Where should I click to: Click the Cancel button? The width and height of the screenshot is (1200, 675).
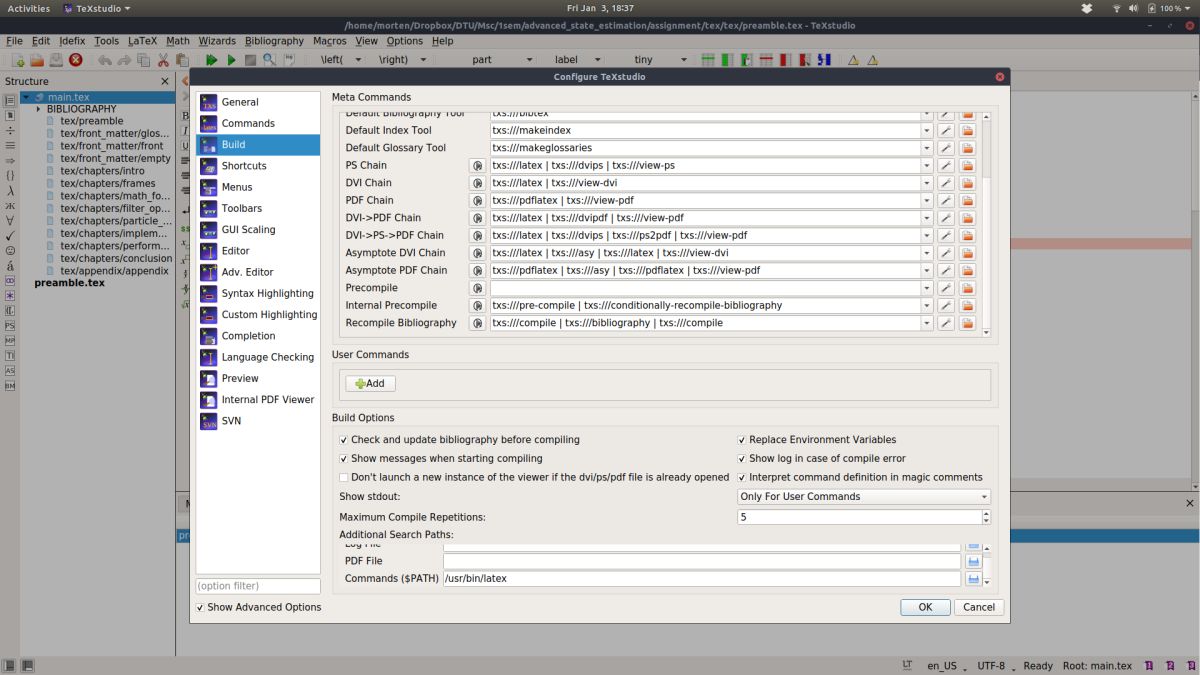pos(979,607)
